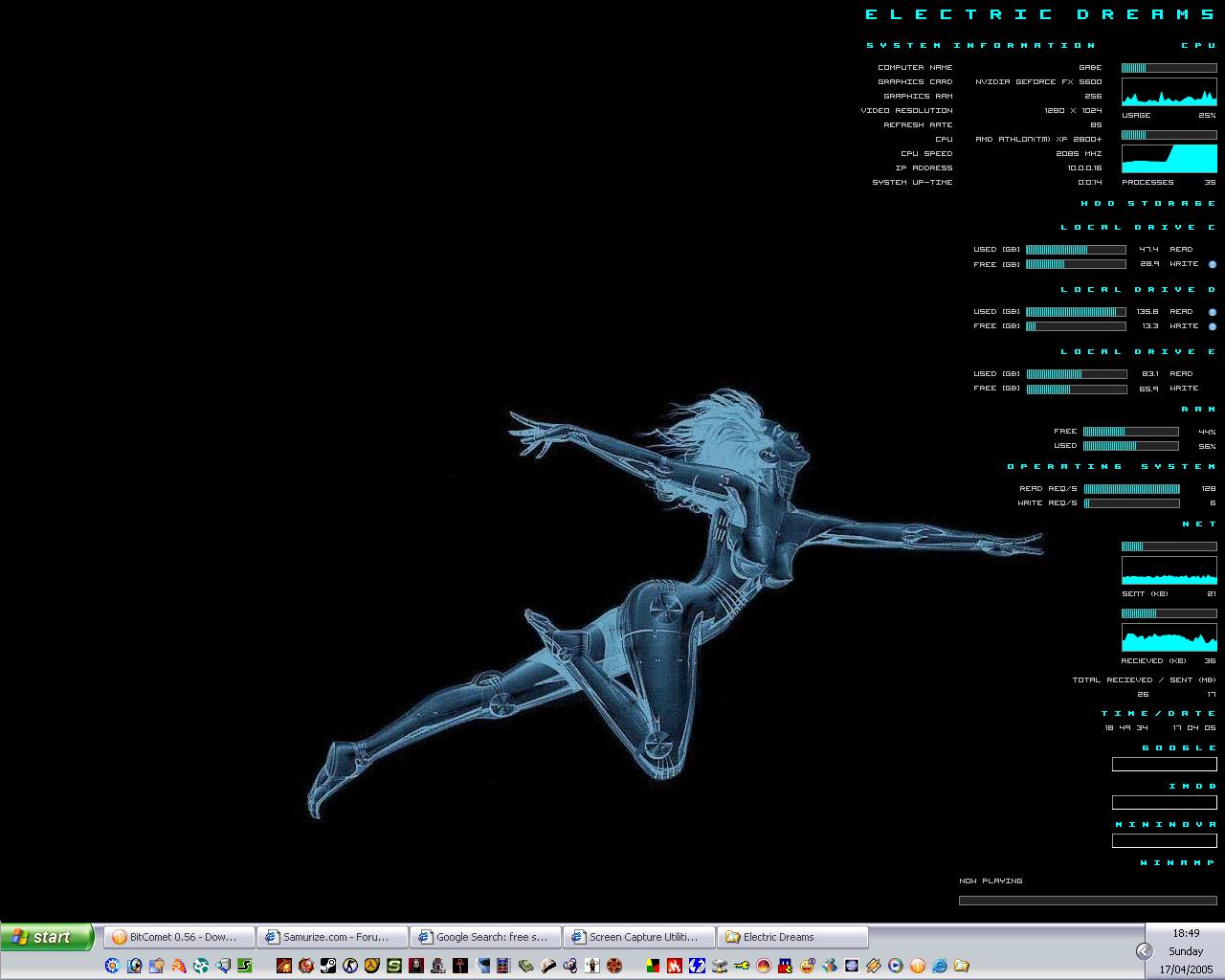Click the green army tank icon
The height and width of the screenshot is (980, 1225).
[x=525, y=966]
